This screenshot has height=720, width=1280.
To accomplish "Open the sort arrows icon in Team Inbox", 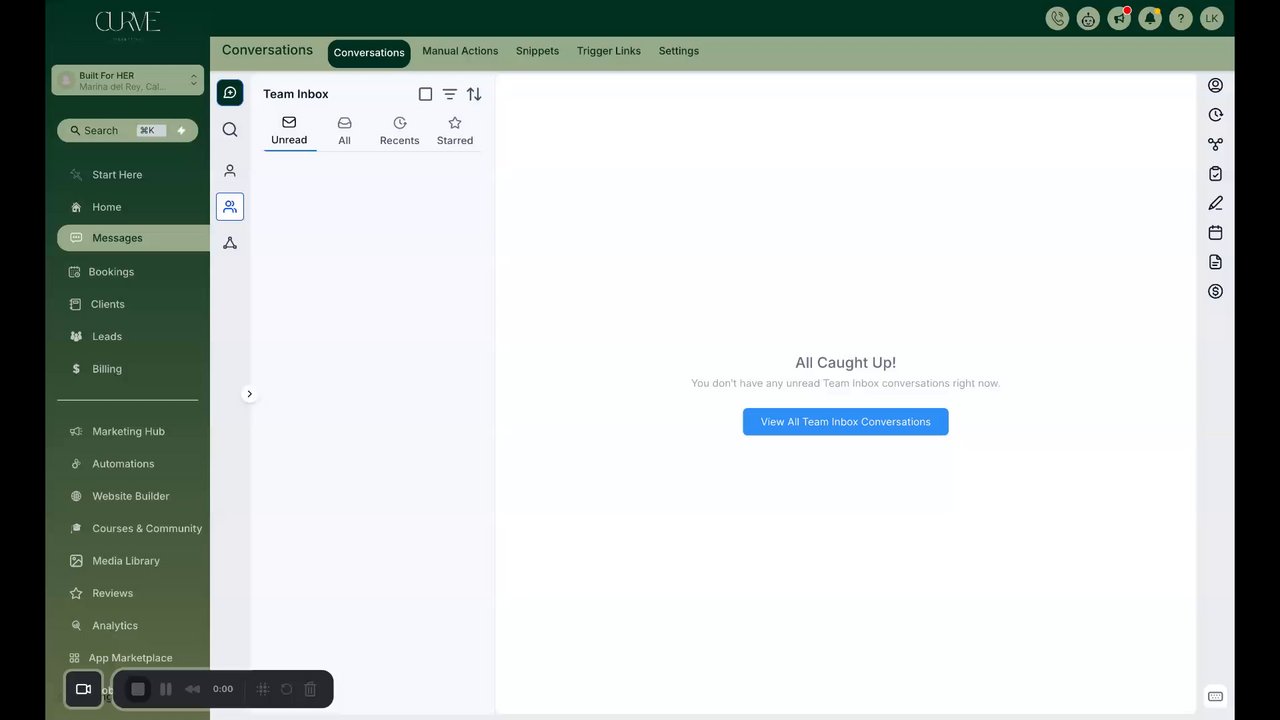I will 474,94.
